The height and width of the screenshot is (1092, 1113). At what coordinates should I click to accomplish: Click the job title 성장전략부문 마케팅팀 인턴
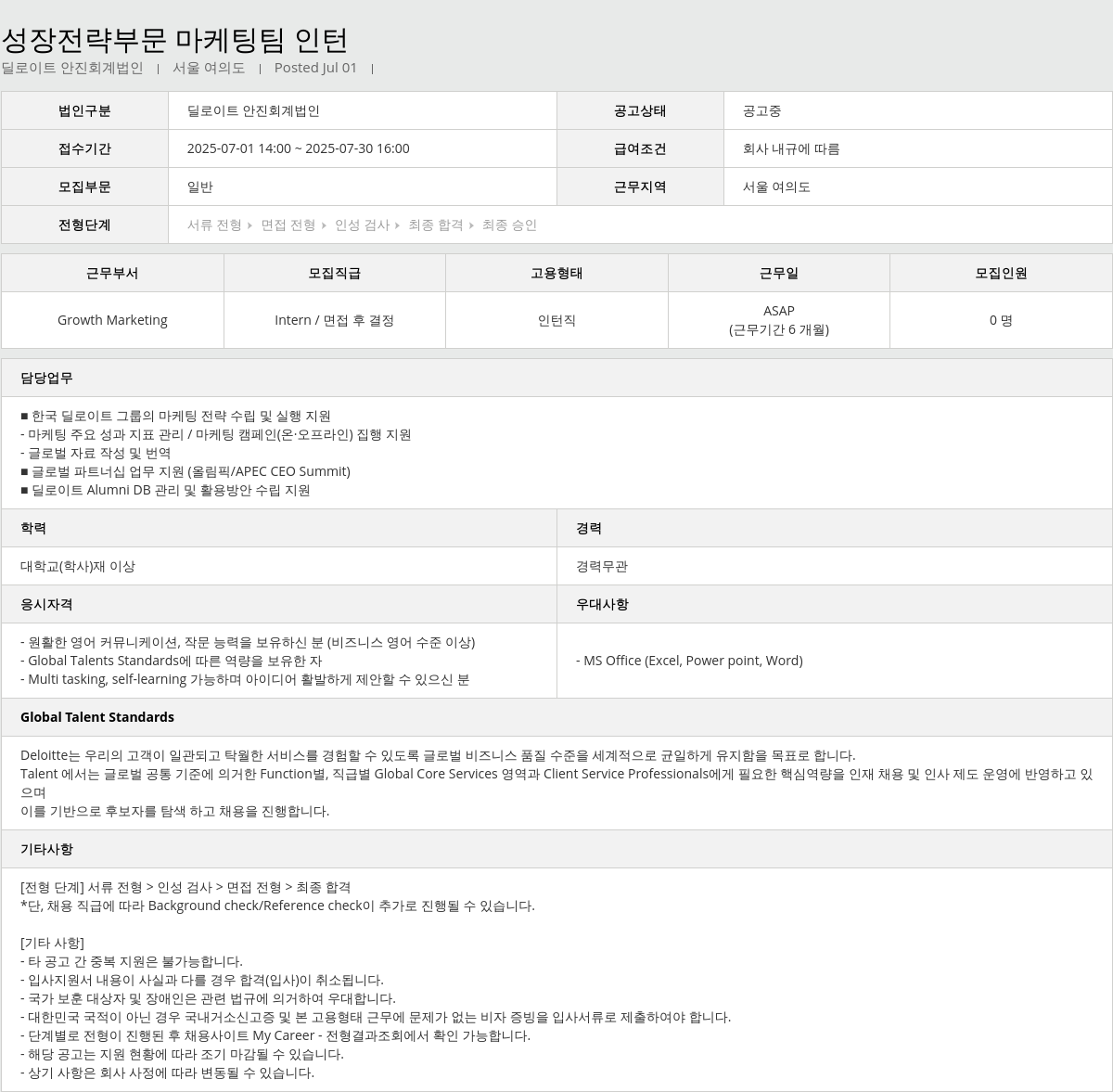pyautogui.click(x=174, y=40)
